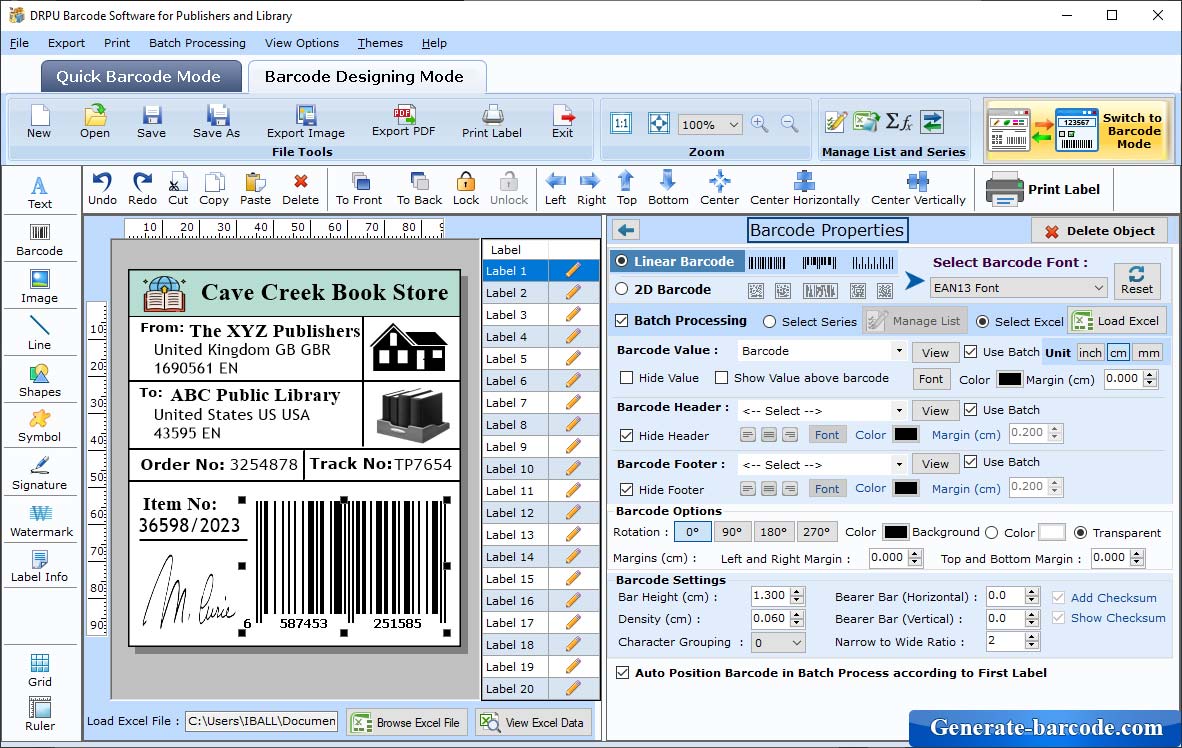Pick white Background color swatch
Image resolution: width=1182 pixels, height=748 pixels.
click(x=1052, y=532)
